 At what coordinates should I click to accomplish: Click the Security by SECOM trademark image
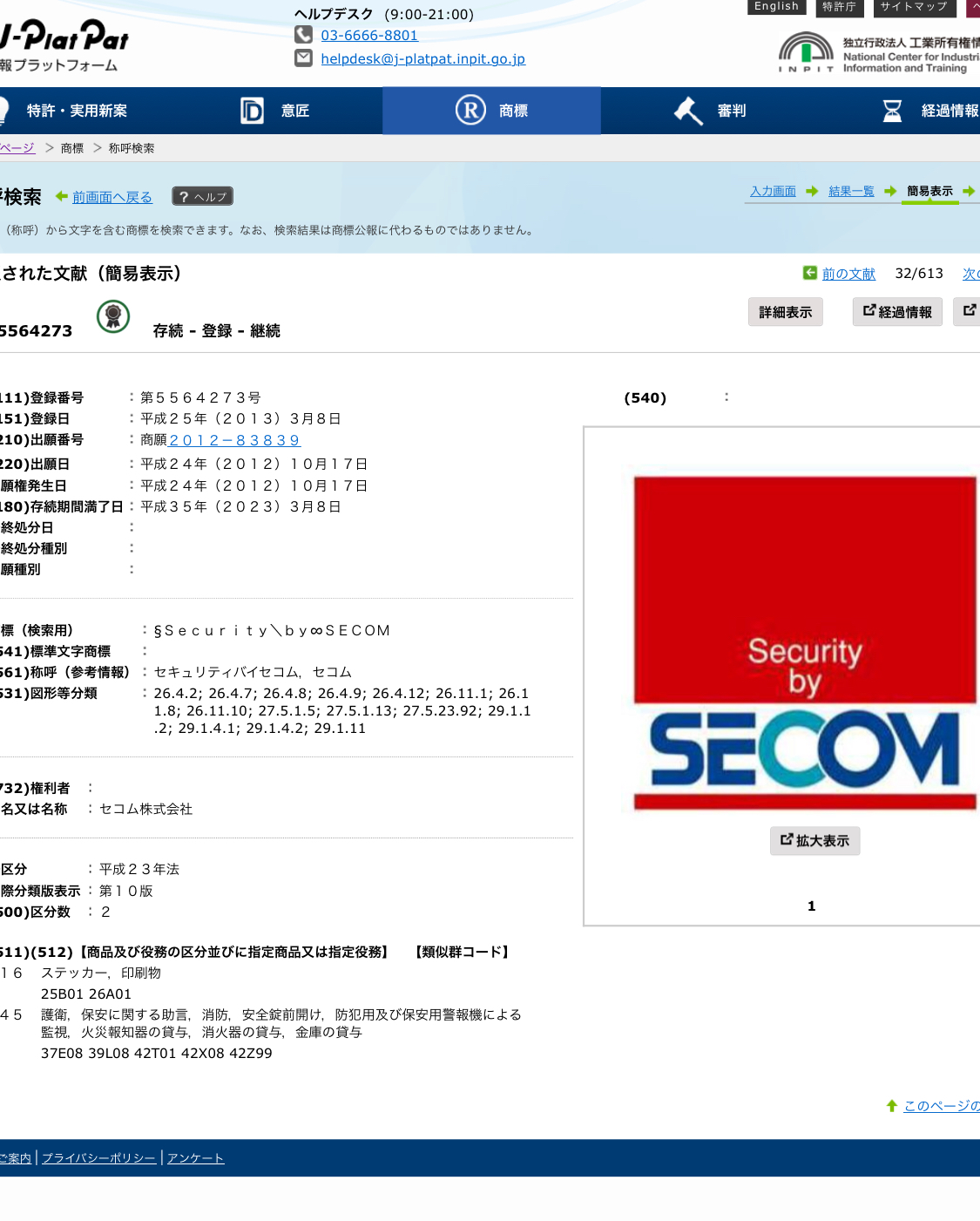click(804, 642)
